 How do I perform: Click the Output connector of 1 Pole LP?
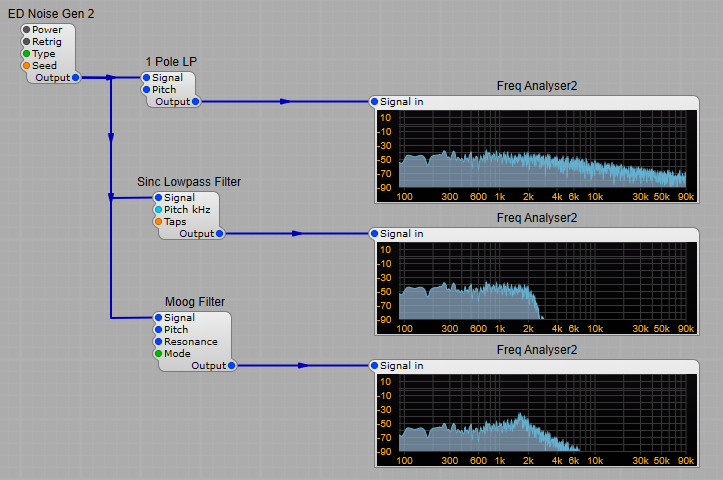point(195,101)
